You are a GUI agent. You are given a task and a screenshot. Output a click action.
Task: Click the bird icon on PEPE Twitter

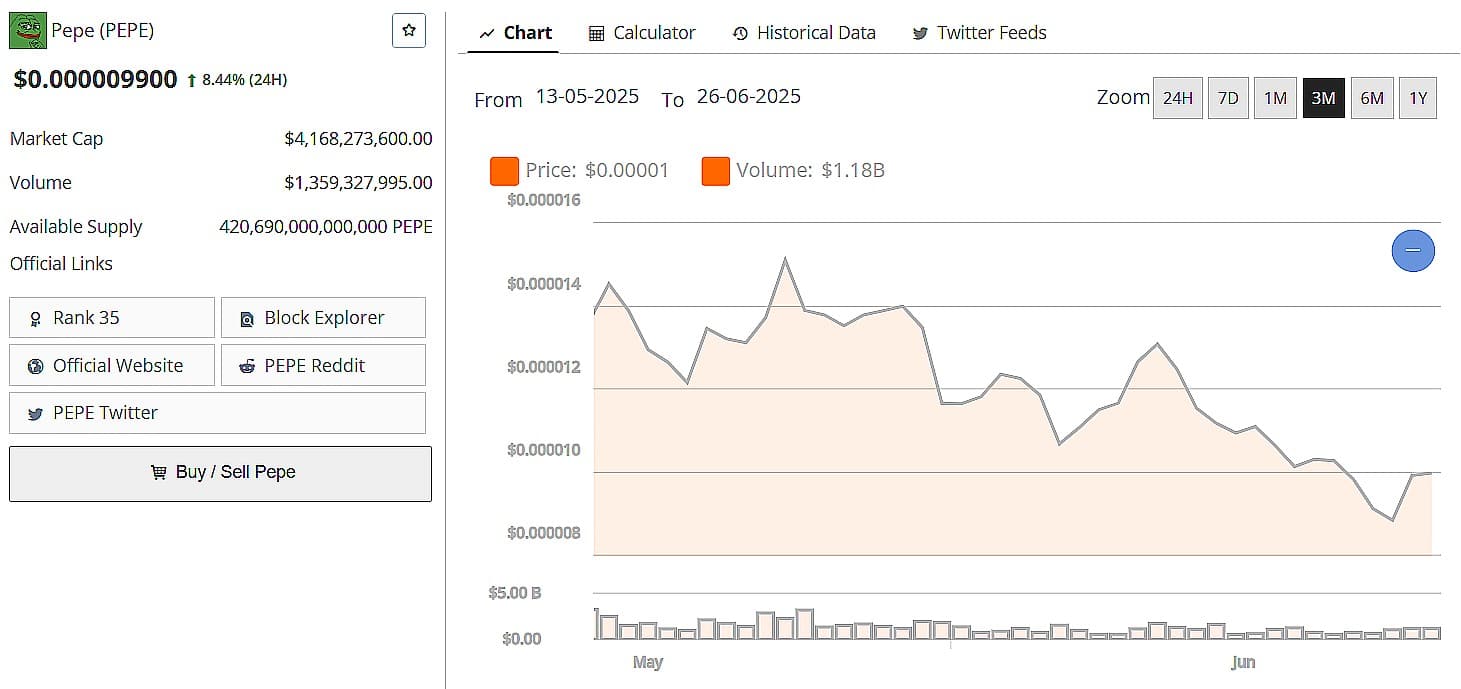(35, 413)
